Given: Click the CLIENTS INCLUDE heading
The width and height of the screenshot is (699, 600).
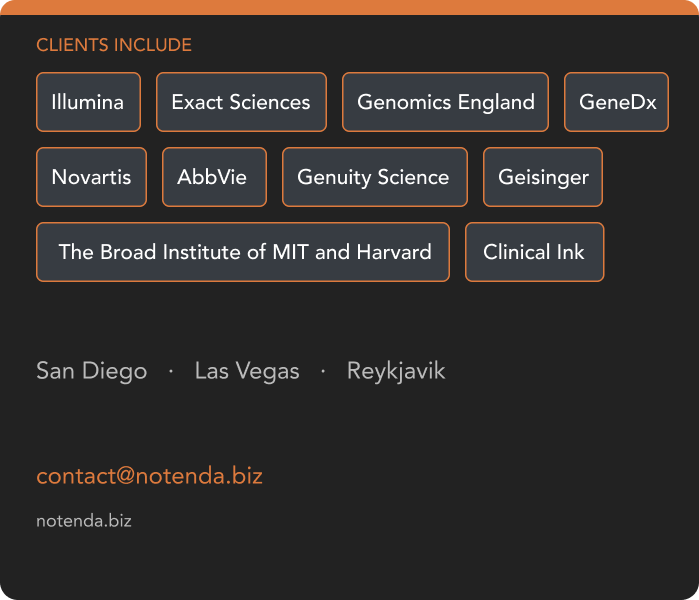Looking at the screenshot, I should click(x=114, y=45).
